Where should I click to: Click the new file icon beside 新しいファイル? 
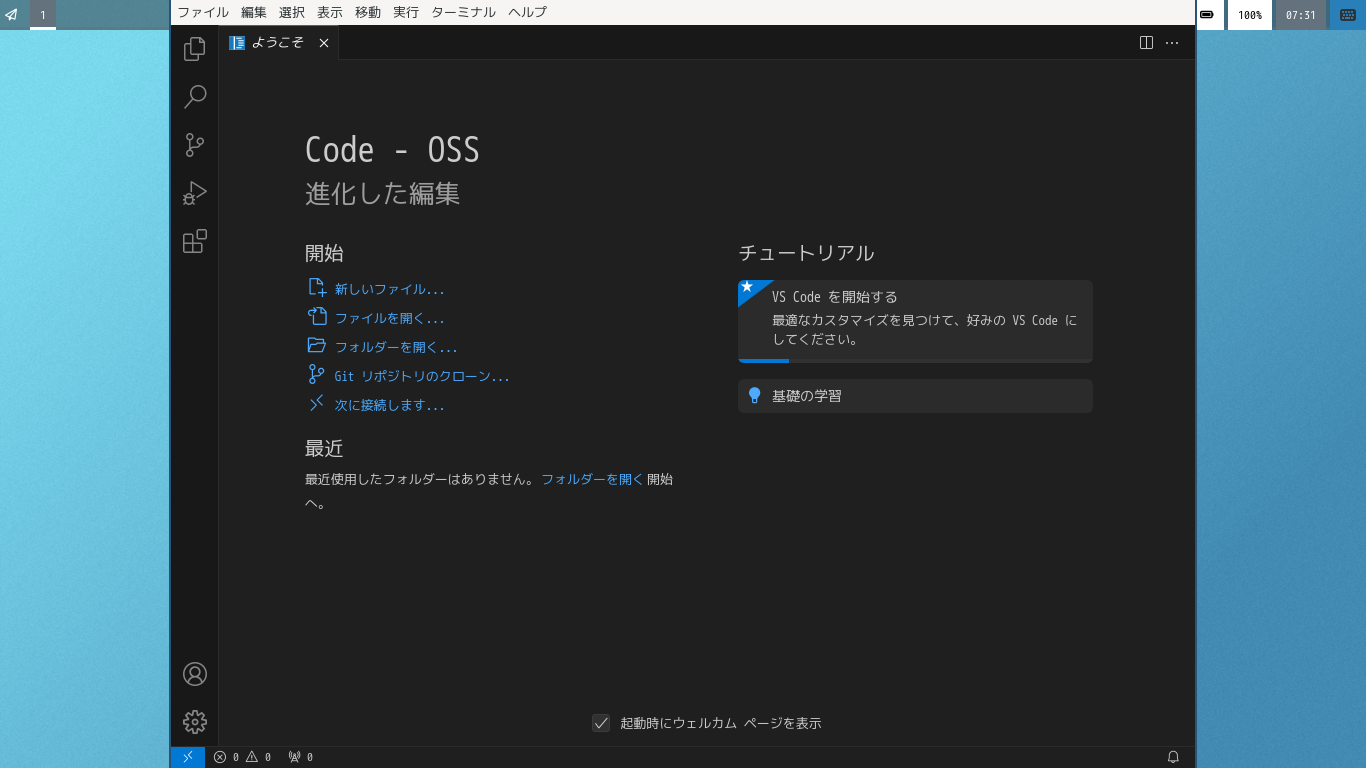point(317,288)
